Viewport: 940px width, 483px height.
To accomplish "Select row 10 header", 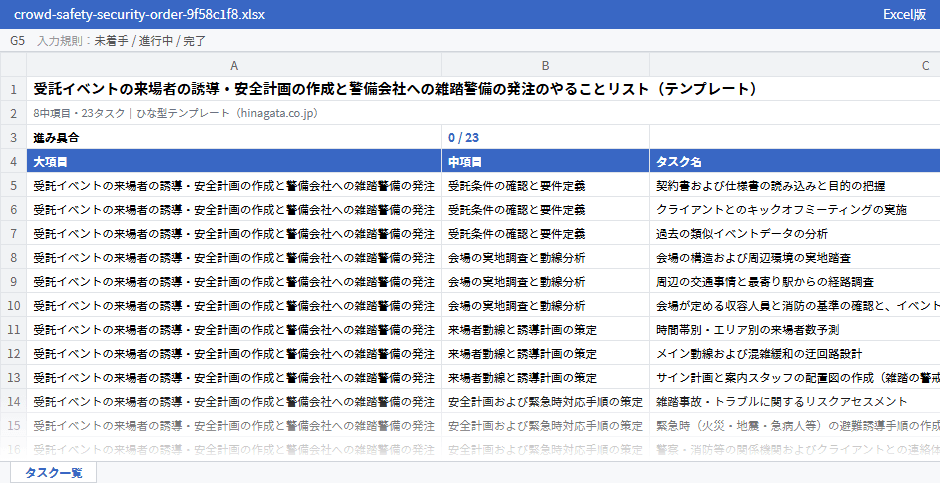I will click(x=13, y=306).
